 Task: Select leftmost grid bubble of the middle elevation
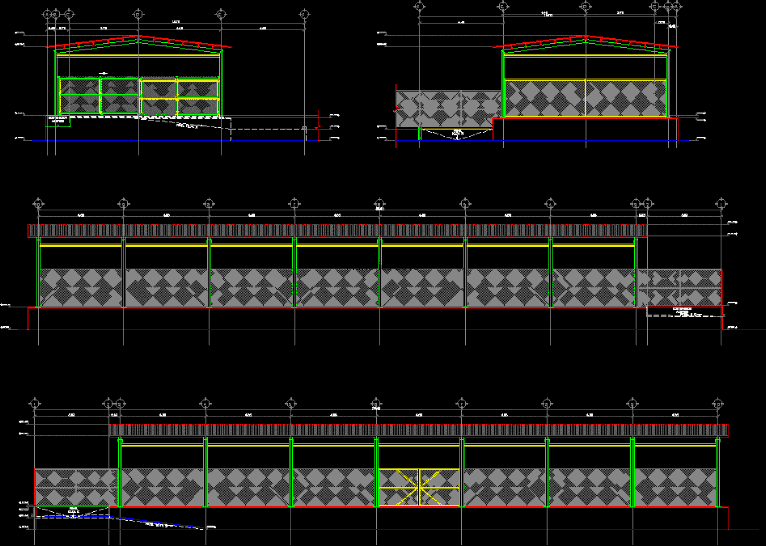(x=38, y=203)
